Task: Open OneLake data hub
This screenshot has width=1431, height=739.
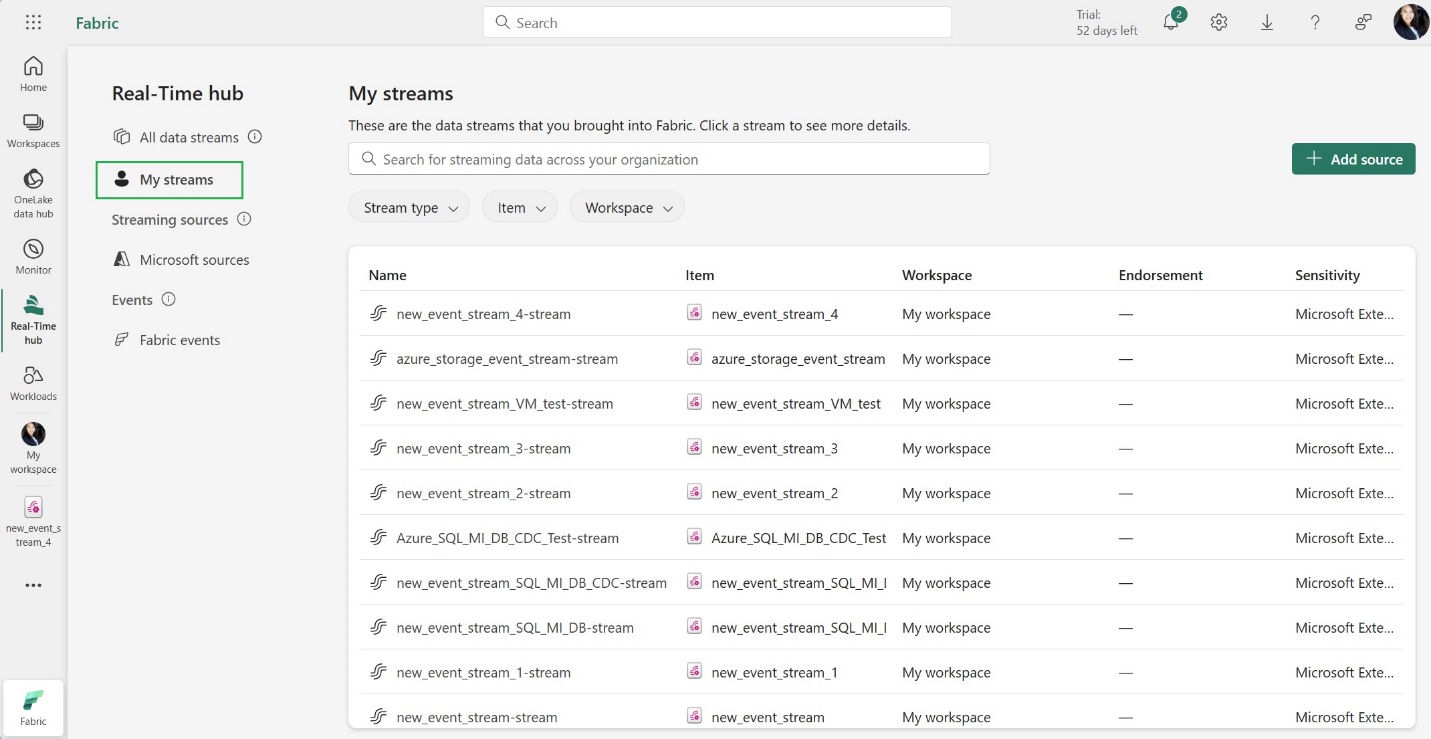Action: tap(33, 193)
